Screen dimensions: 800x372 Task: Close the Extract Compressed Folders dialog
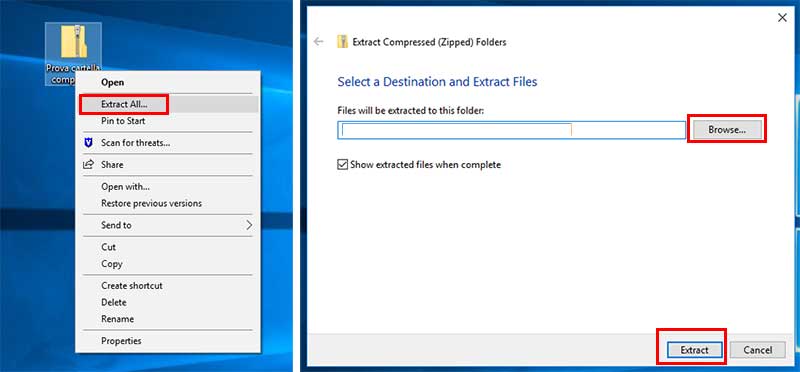[782, 18]
